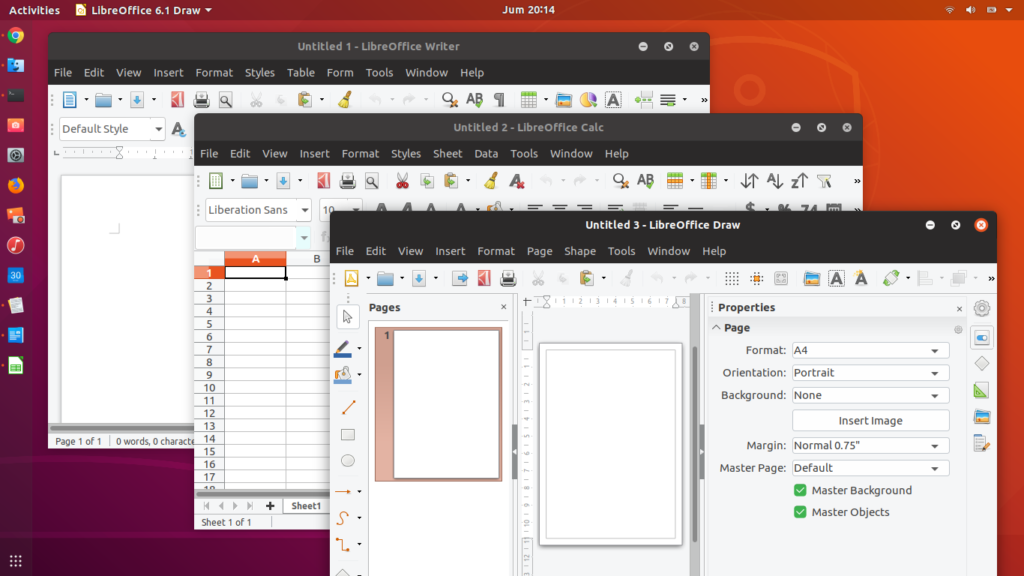Open Liberation Sans font dropdown in Calc
The height and width of the screenshot is (576, 1024).
[304, 210]
